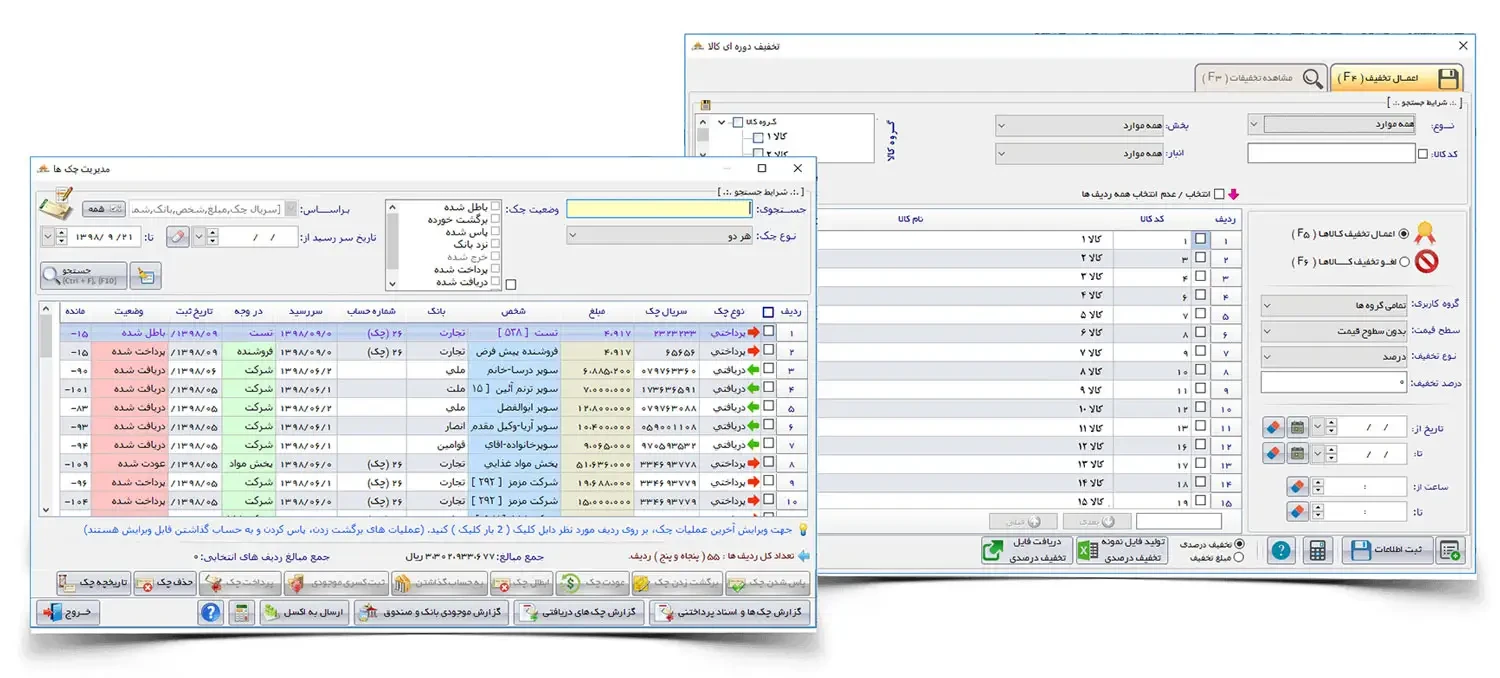Viewport: 1500px width, 678px height.
Task: Switch to the 'مشاهده تخفیفات (F3)' tab
Action: point(1261,78)
